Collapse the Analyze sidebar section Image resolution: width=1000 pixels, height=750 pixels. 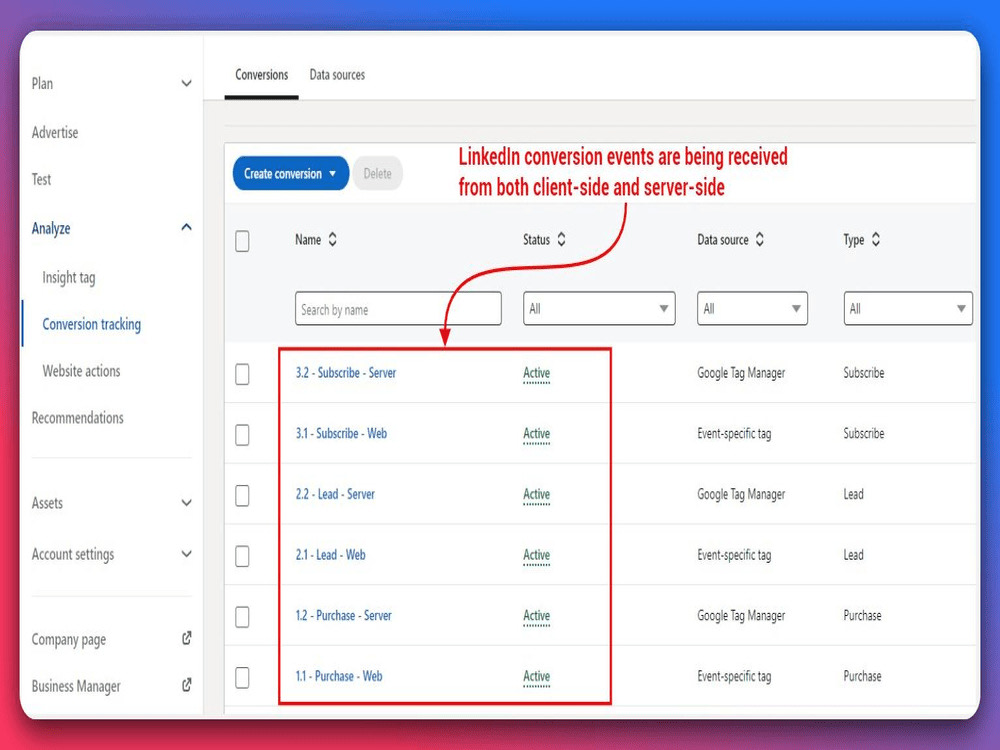(186, 227)
